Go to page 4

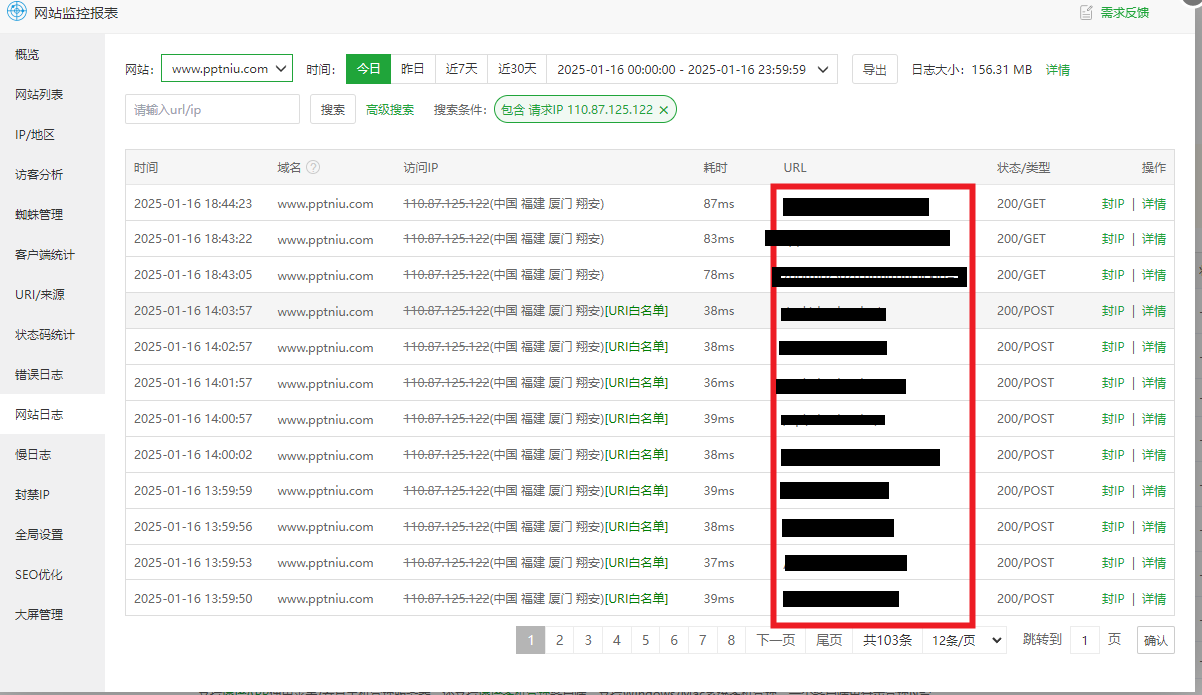coord(617,640)
